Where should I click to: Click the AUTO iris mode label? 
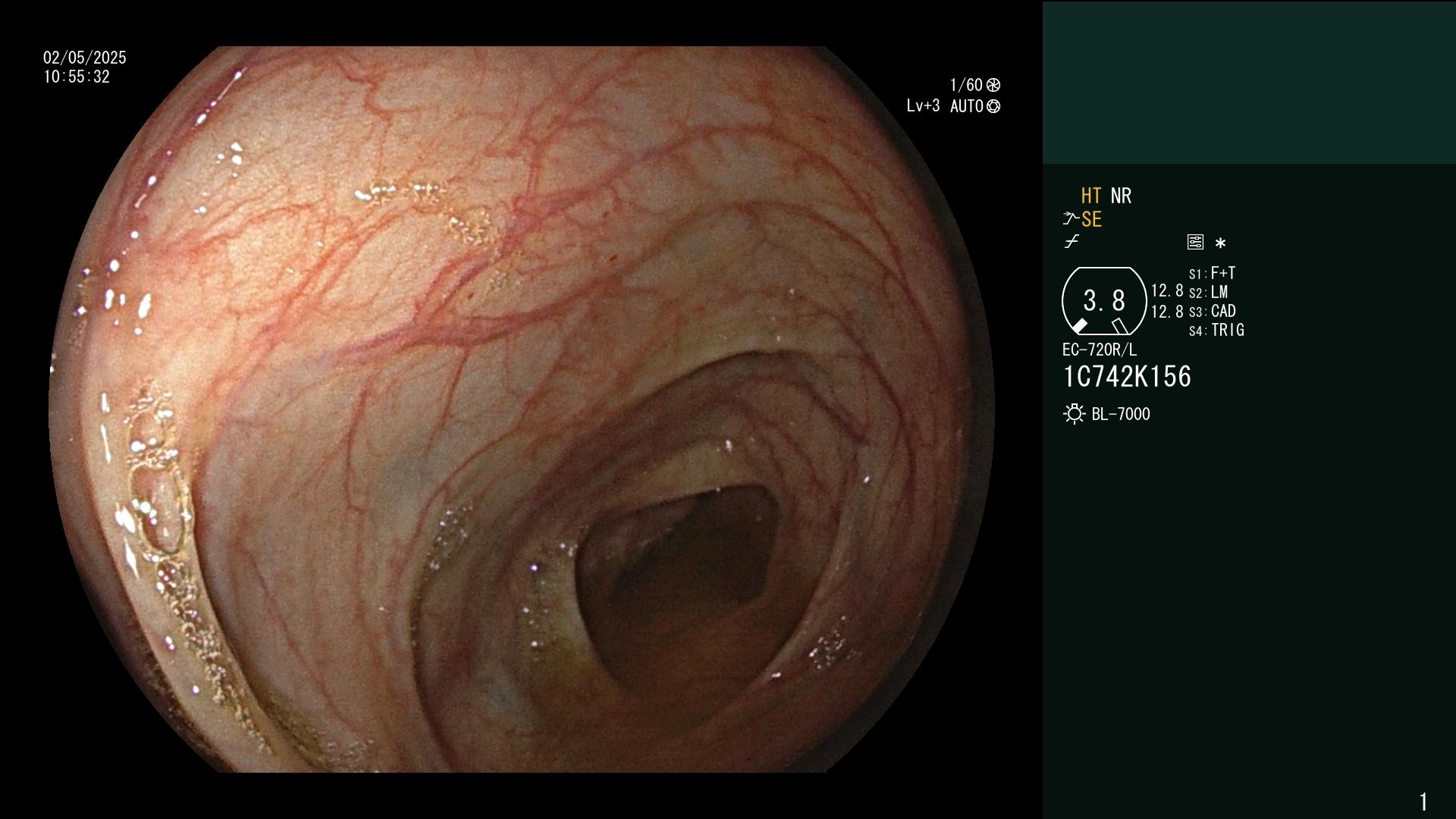click(x=967, y=106)
